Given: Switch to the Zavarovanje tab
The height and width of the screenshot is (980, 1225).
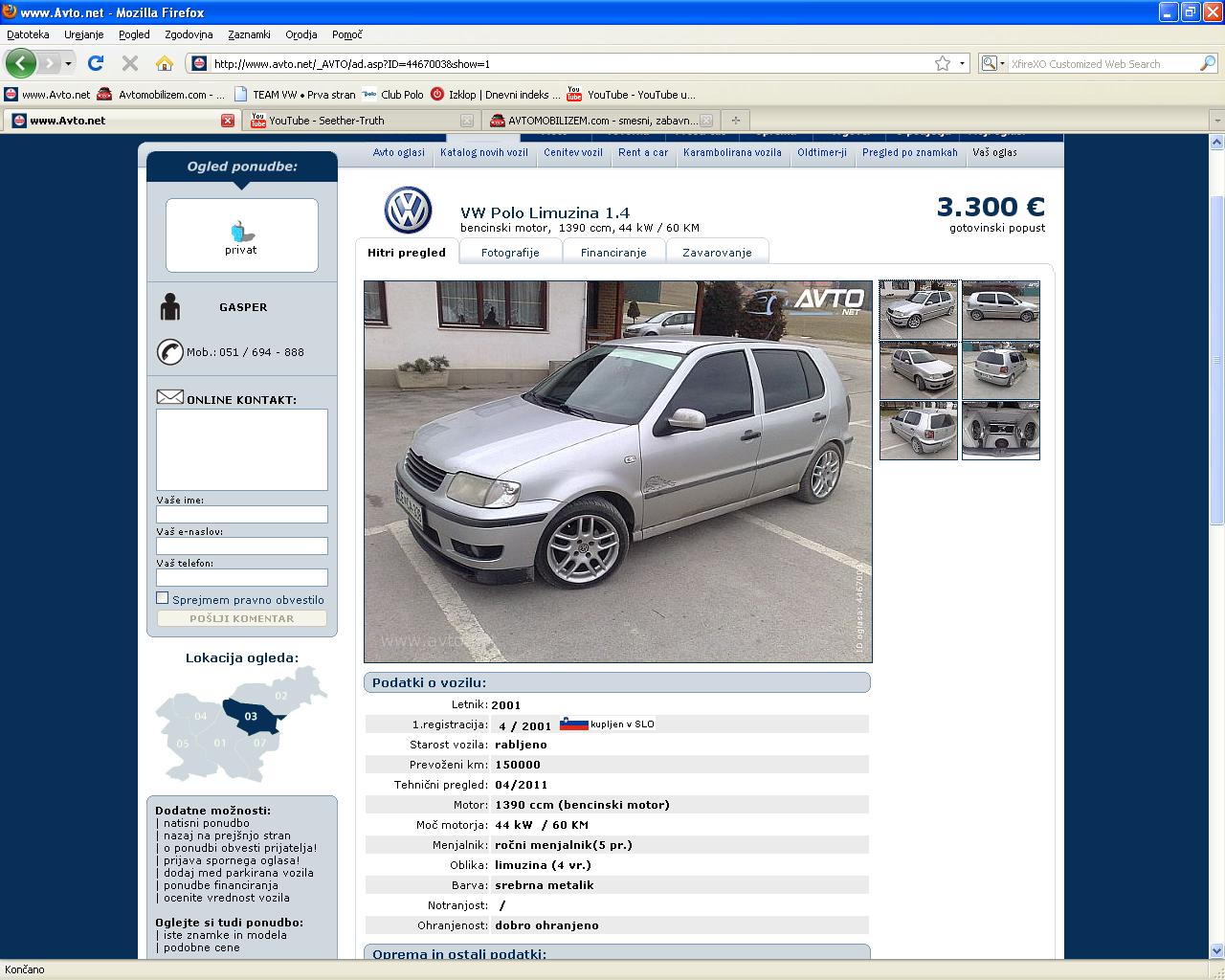Looking at the screenshot, I should pos(717,253).
